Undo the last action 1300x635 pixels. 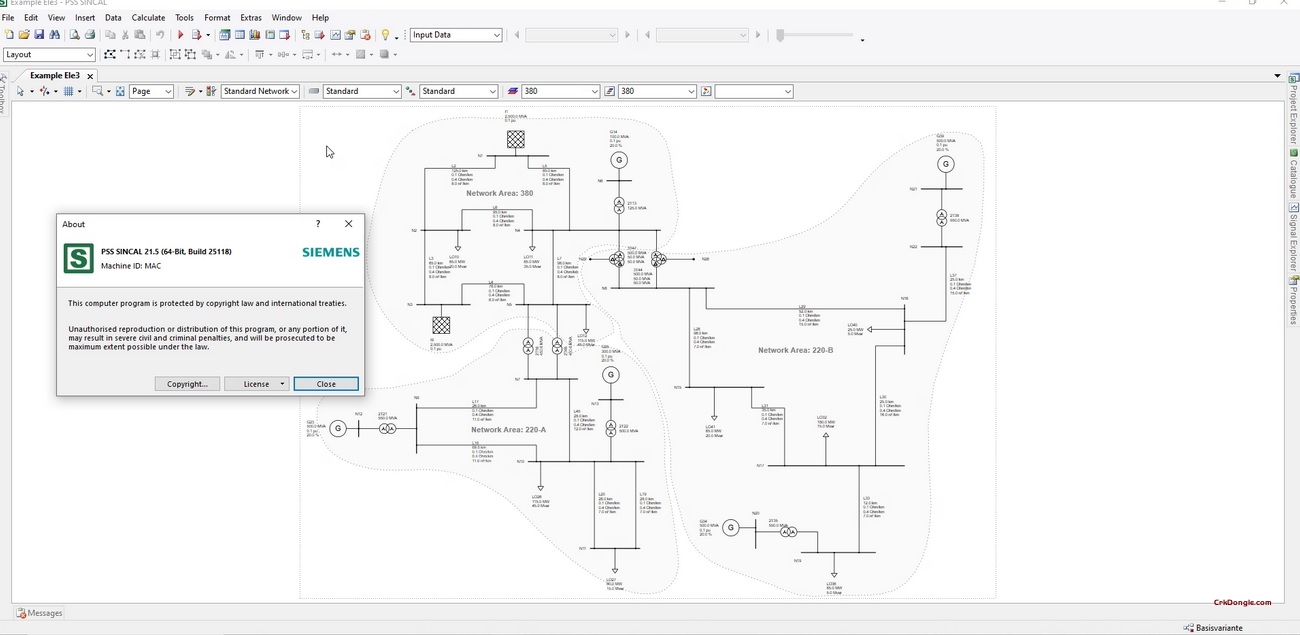coord(160,34)
